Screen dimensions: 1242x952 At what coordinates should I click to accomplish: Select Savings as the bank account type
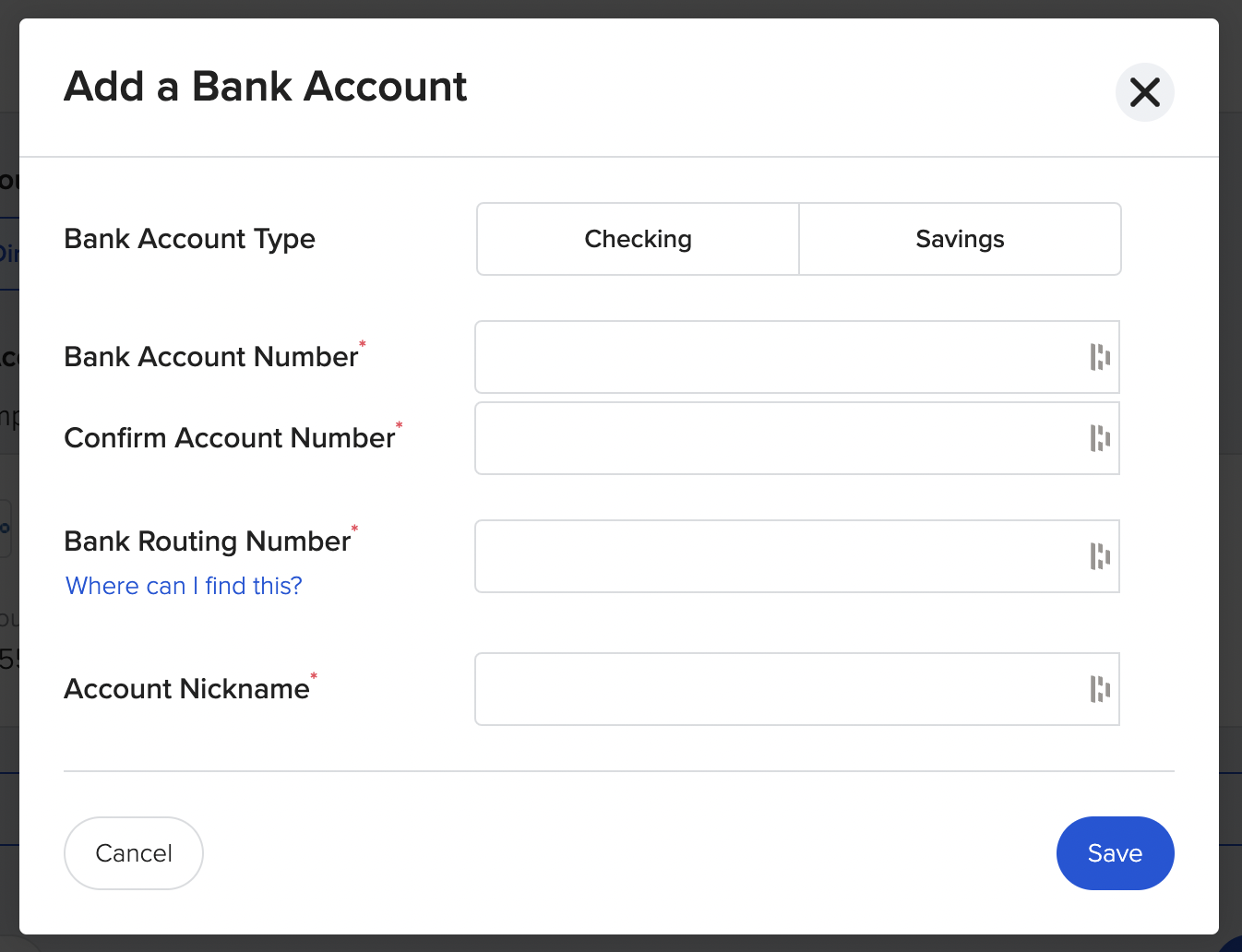960,239
